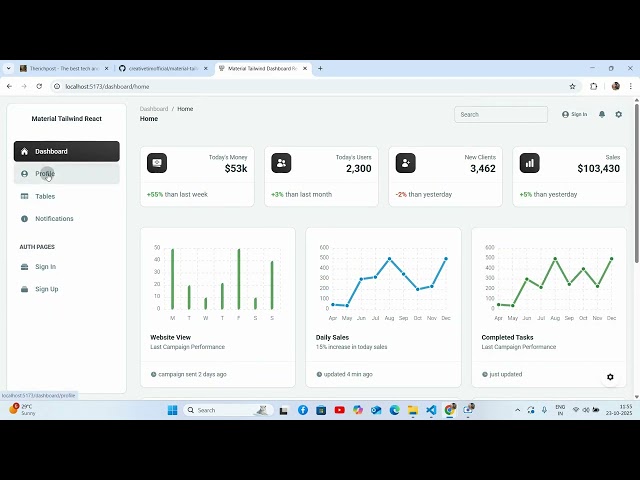Screen dimensions: 640x480
Task: Open Sign In under Auth Pages
Action: 67,267
